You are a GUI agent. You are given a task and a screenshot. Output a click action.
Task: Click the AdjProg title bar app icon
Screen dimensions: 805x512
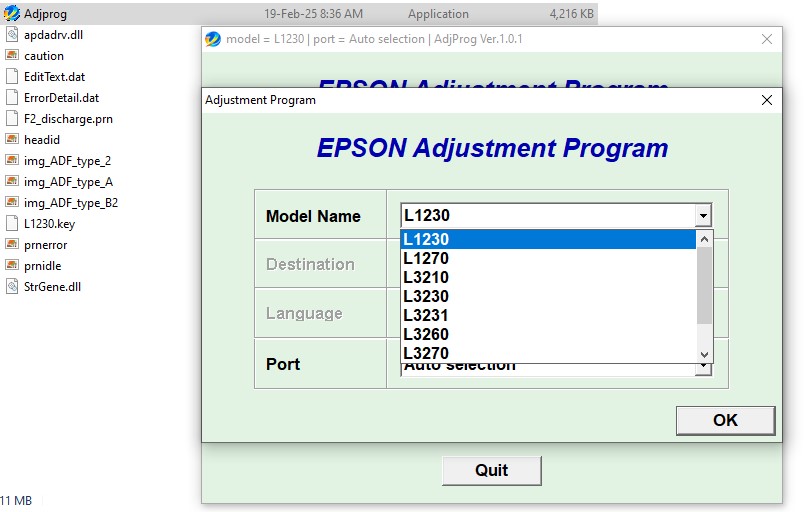point(213,39)
